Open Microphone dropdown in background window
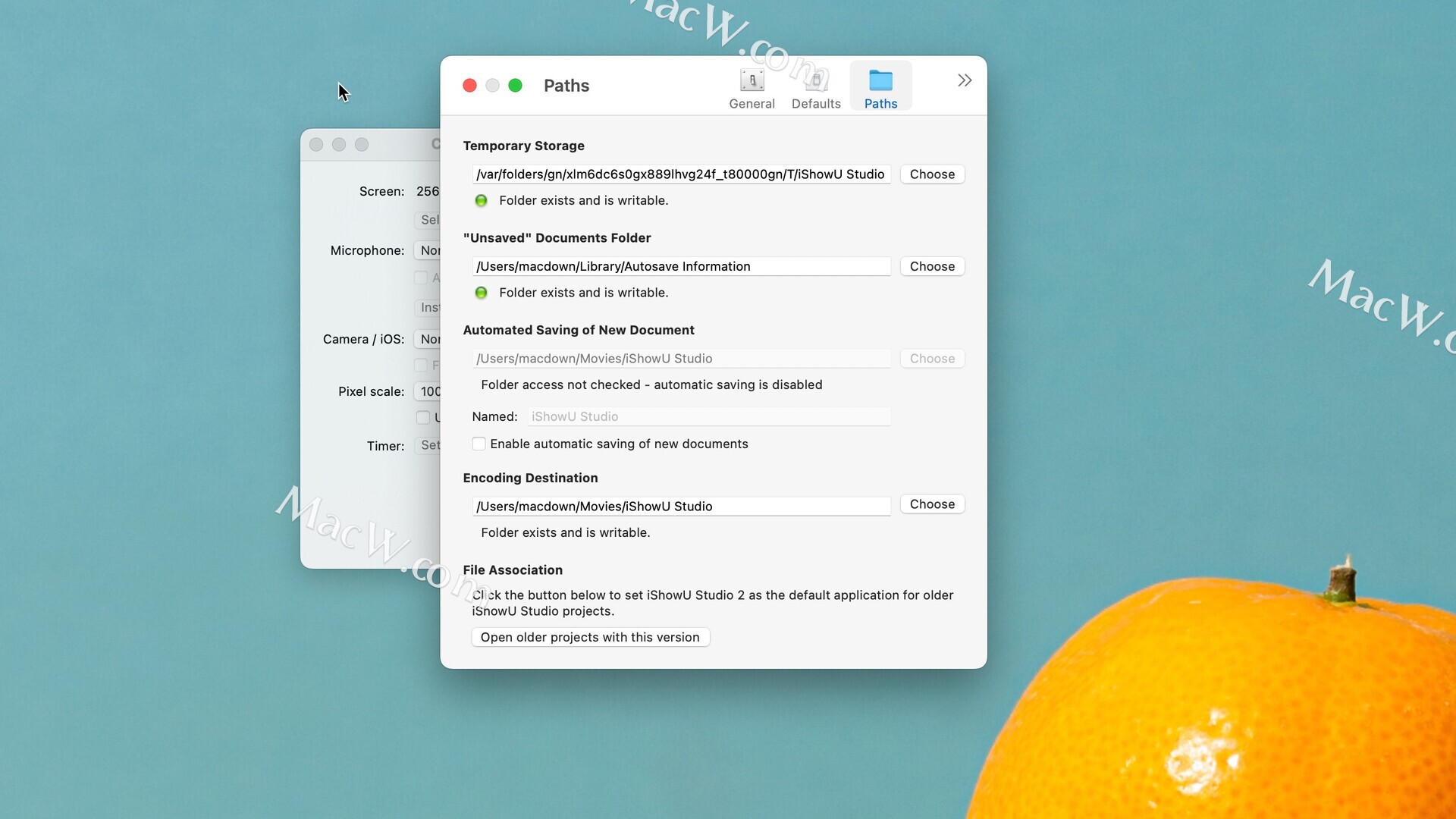 pos(428,250)
